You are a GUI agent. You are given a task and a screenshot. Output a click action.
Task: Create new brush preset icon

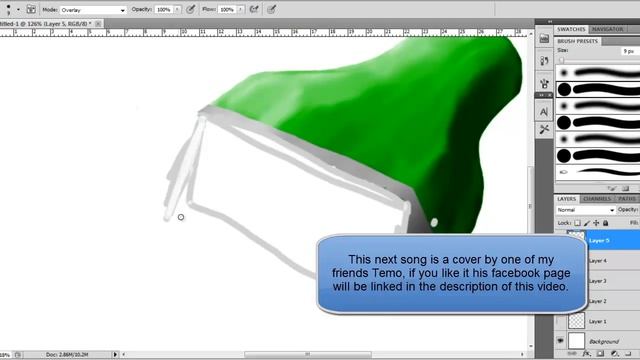626,188
